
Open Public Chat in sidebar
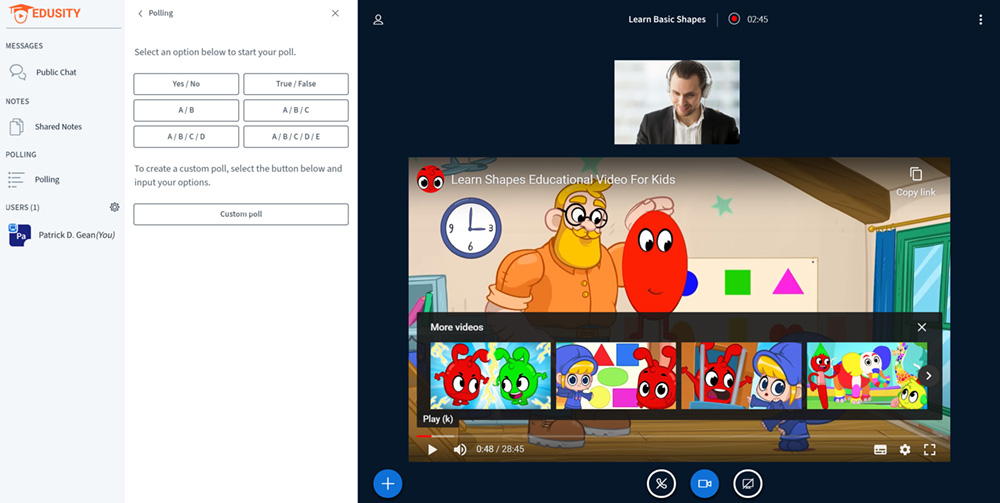[55, 72]
